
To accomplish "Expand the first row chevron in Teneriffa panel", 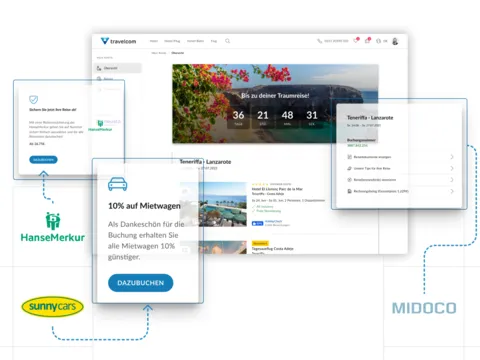I will pos(452,157).
